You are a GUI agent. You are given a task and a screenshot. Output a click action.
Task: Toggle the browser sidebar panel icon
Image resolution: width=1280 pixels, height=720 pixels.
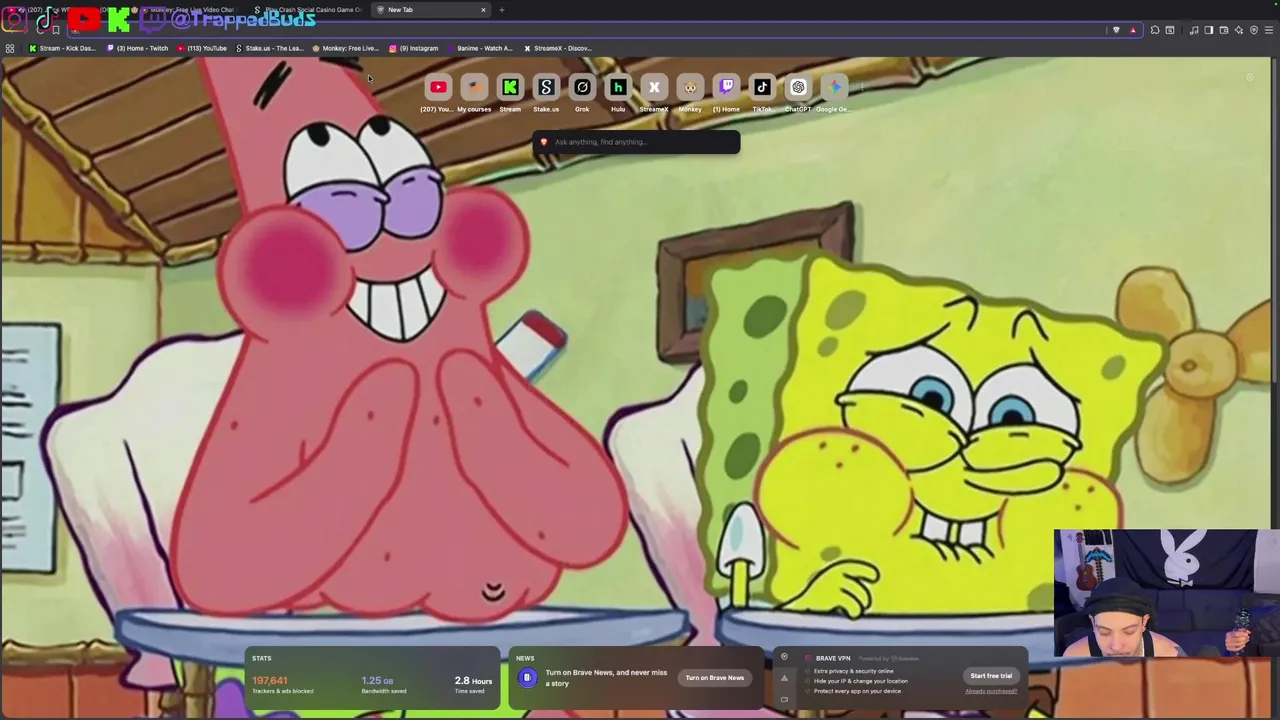coord(1209,30)
